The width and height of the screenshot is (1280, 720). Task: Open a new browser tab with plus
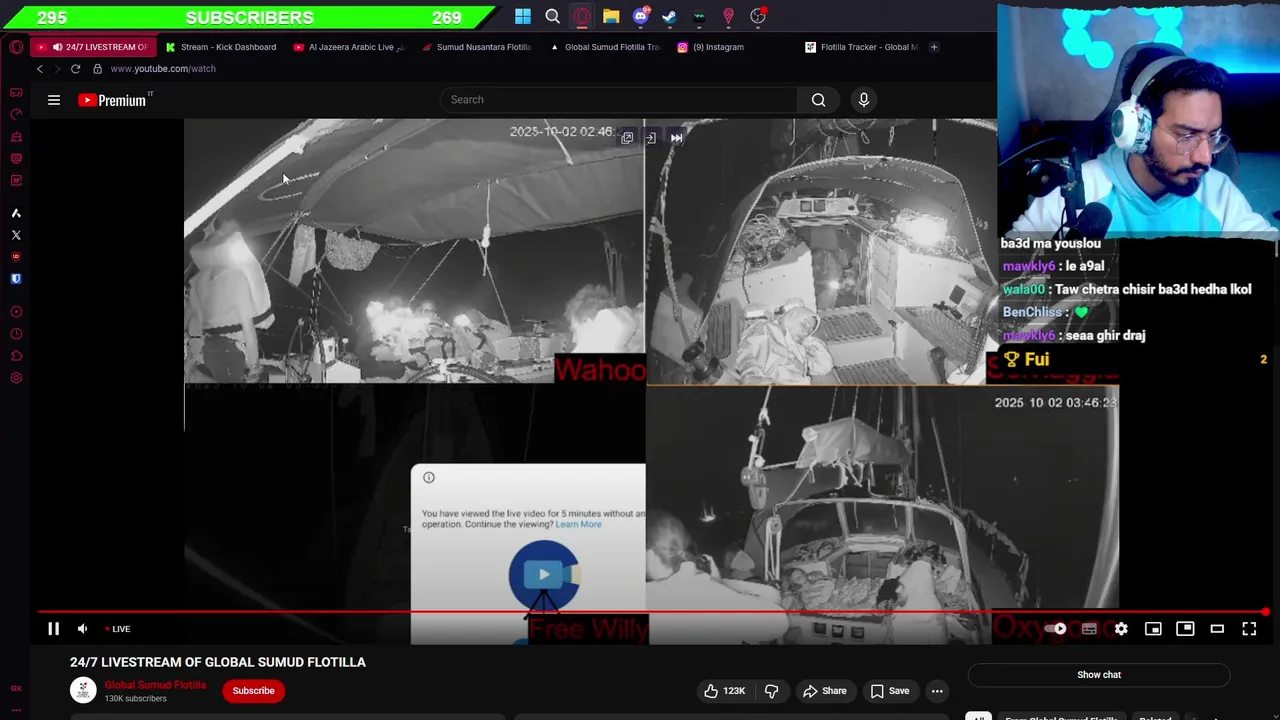[x=934, y=47]
